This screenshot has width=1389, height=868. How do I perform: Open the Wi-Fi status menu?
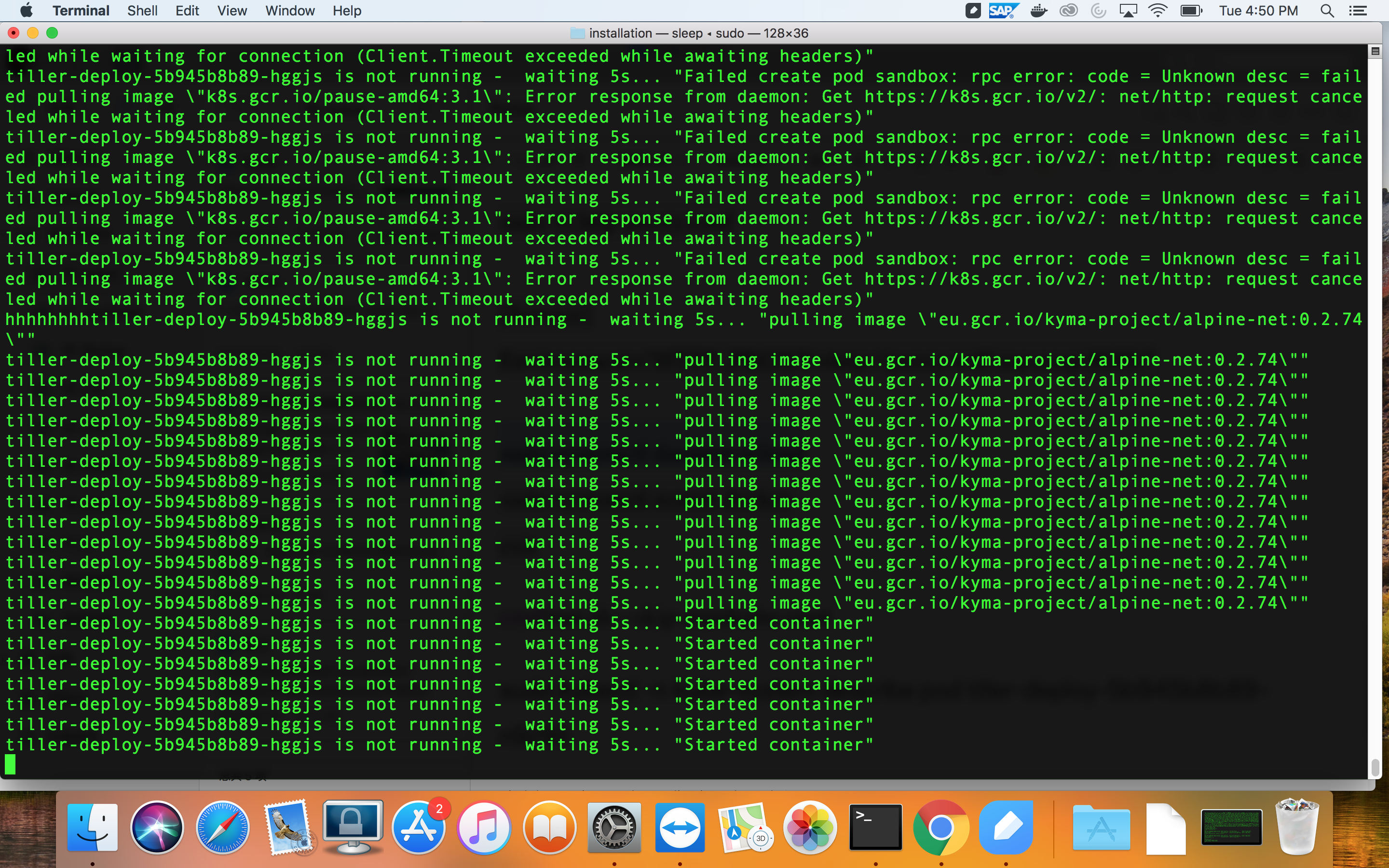(1157, 11)
